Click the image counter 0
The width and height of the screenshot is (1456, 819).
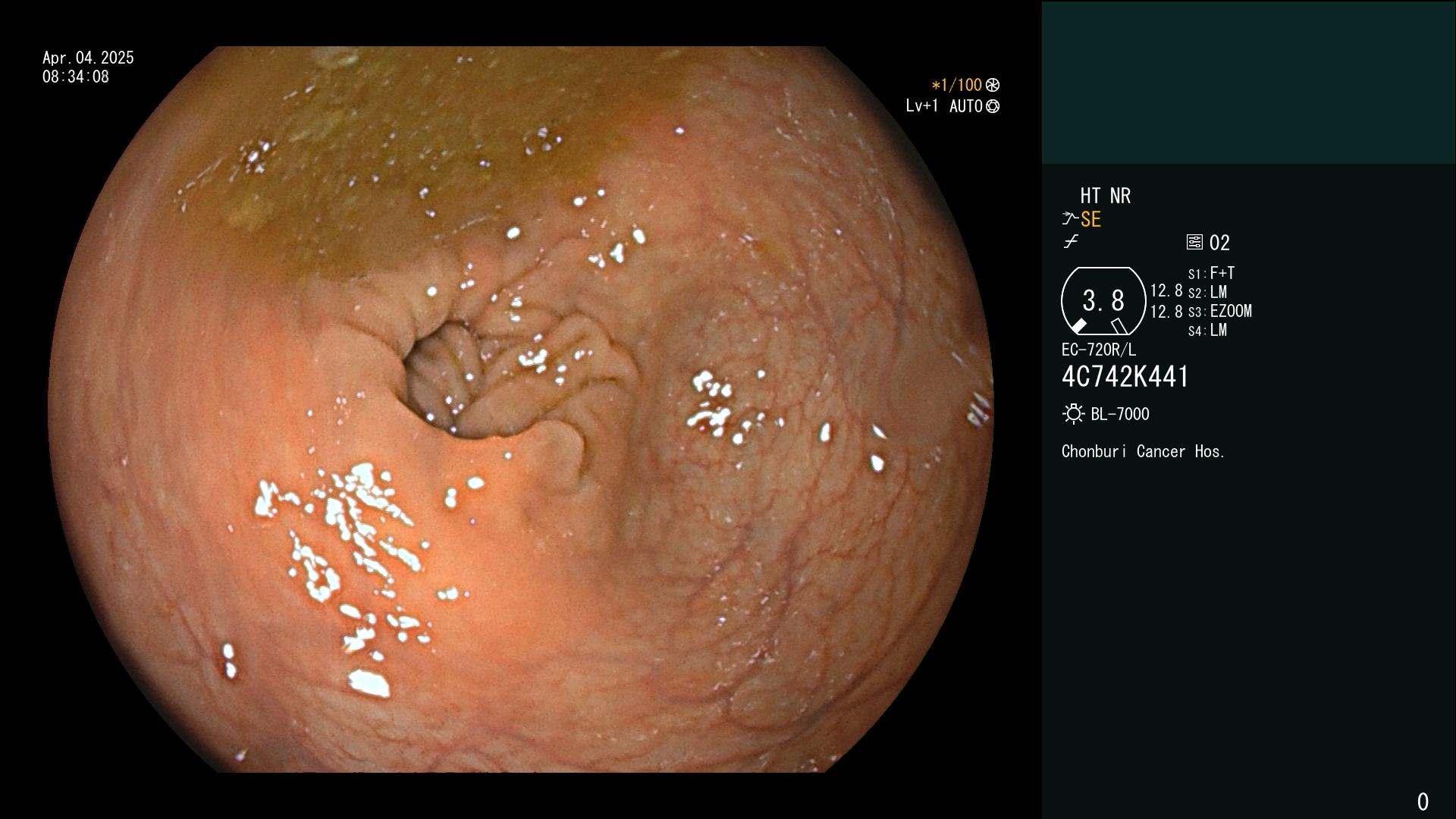(x=1423, y=802)
